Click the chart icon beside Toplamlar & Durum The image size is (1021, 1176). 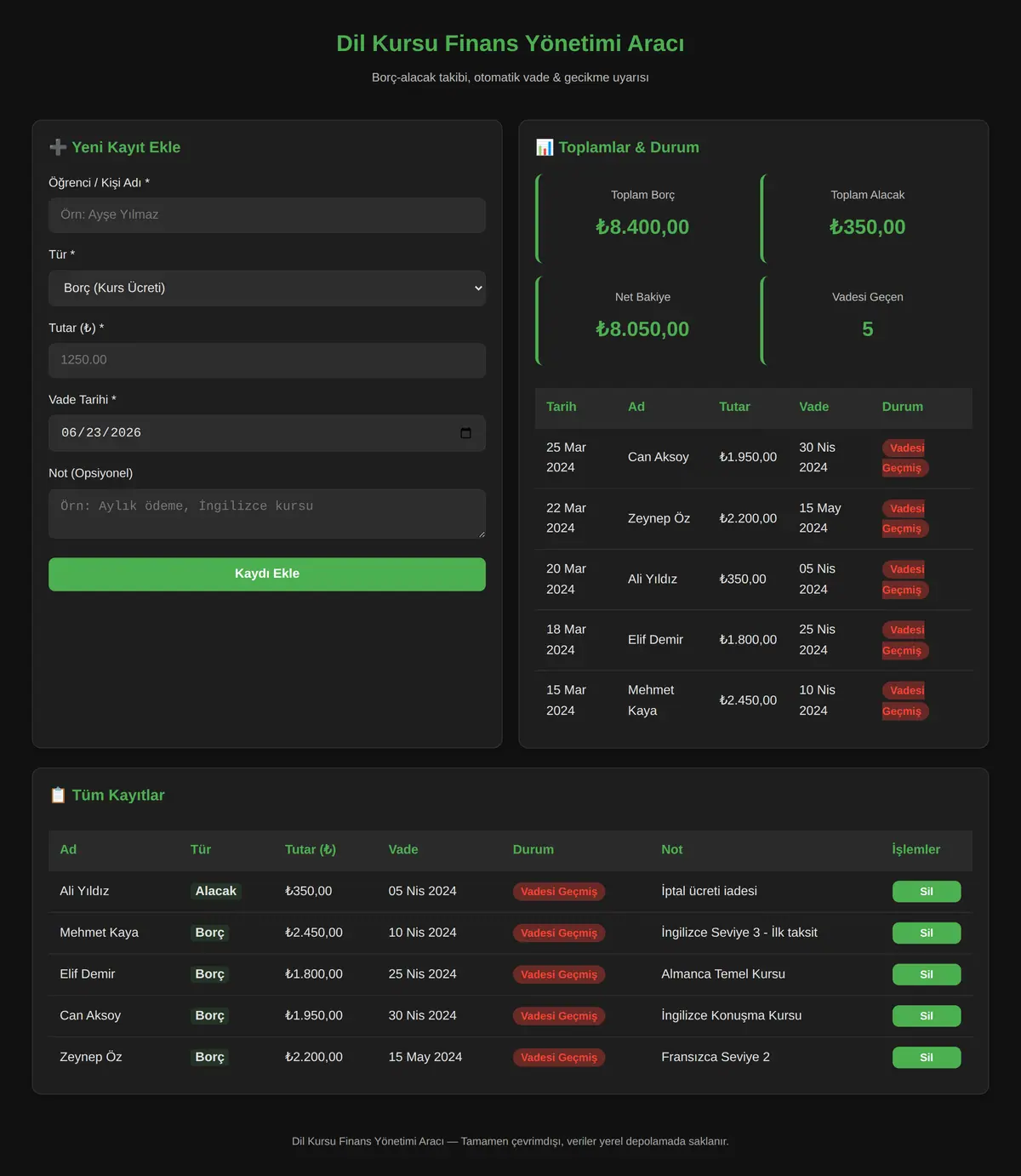545,147
